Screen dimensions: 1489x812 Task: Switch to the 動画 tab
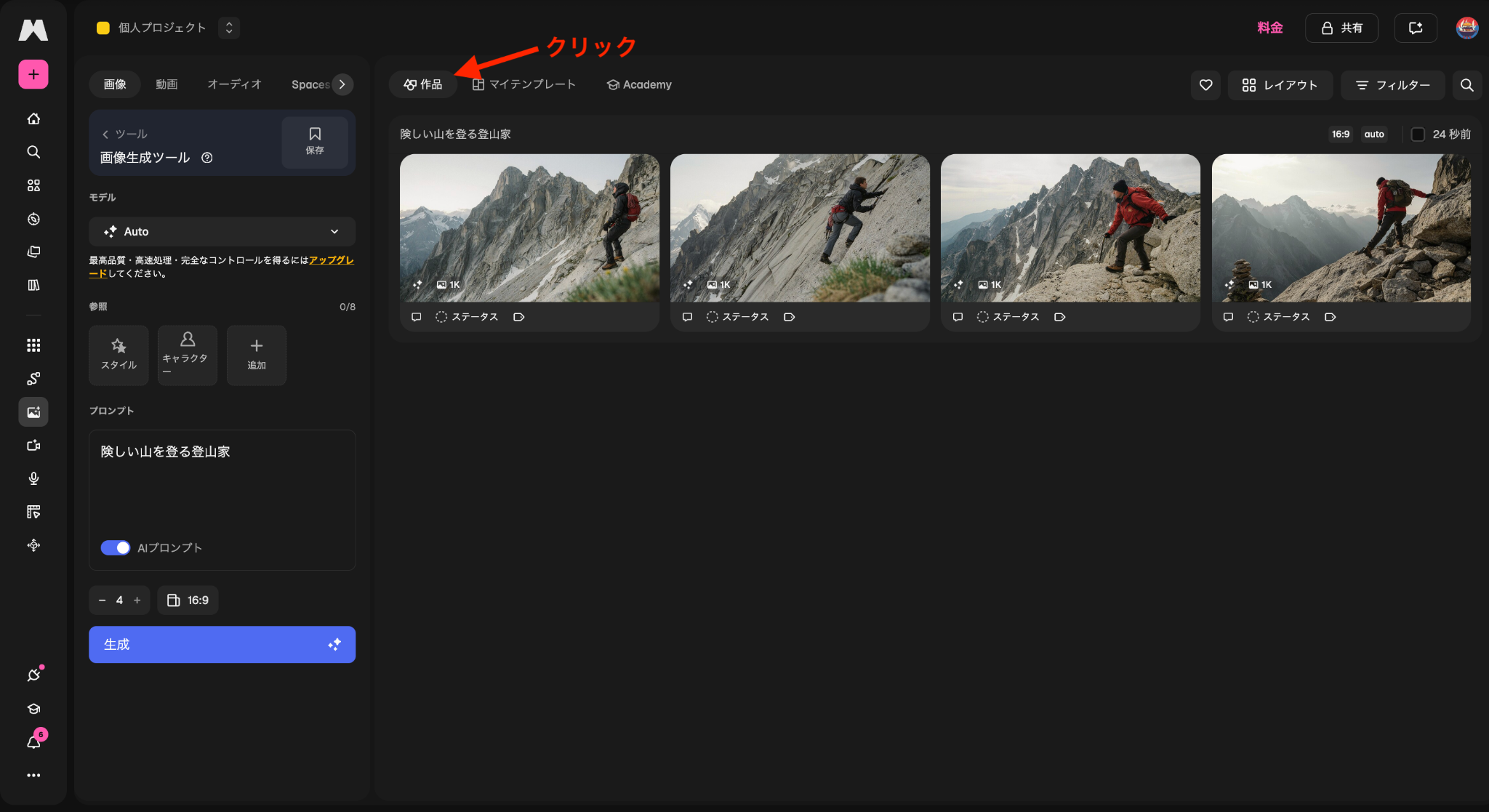pyautogui.click(x=166, y=84)
